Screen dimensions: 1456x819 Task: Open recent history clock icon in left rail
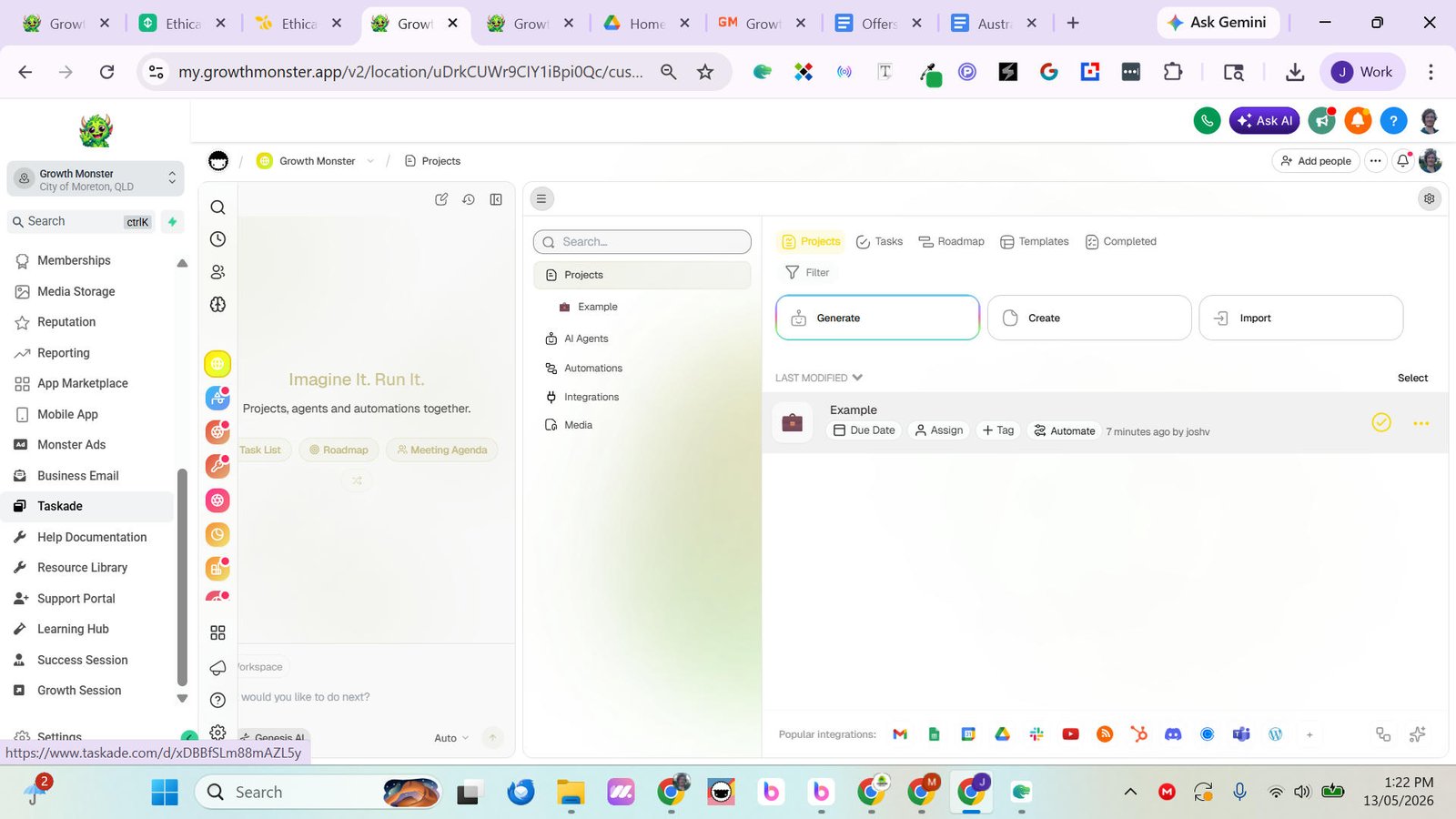pyautogui.click(x=217, y=239)
